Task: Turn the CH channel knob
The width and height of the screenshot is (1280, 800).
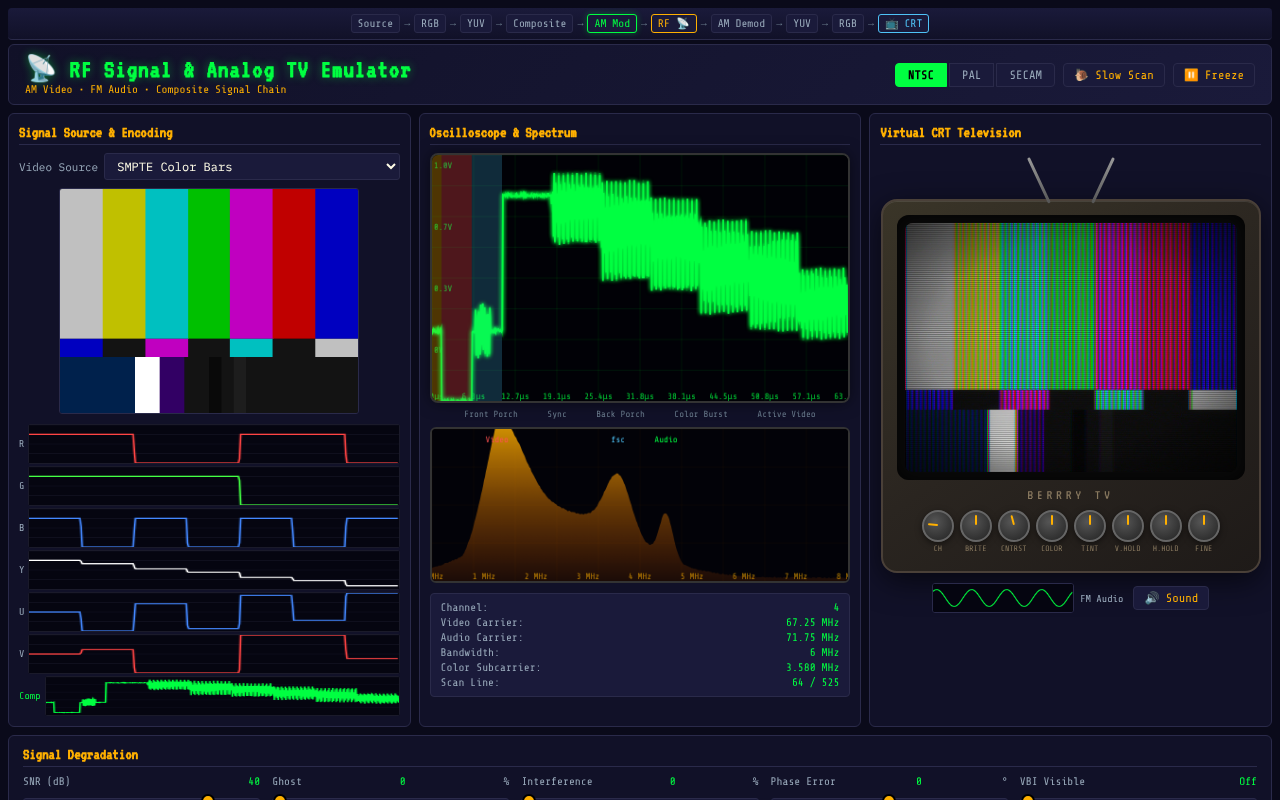Action: 938,526
